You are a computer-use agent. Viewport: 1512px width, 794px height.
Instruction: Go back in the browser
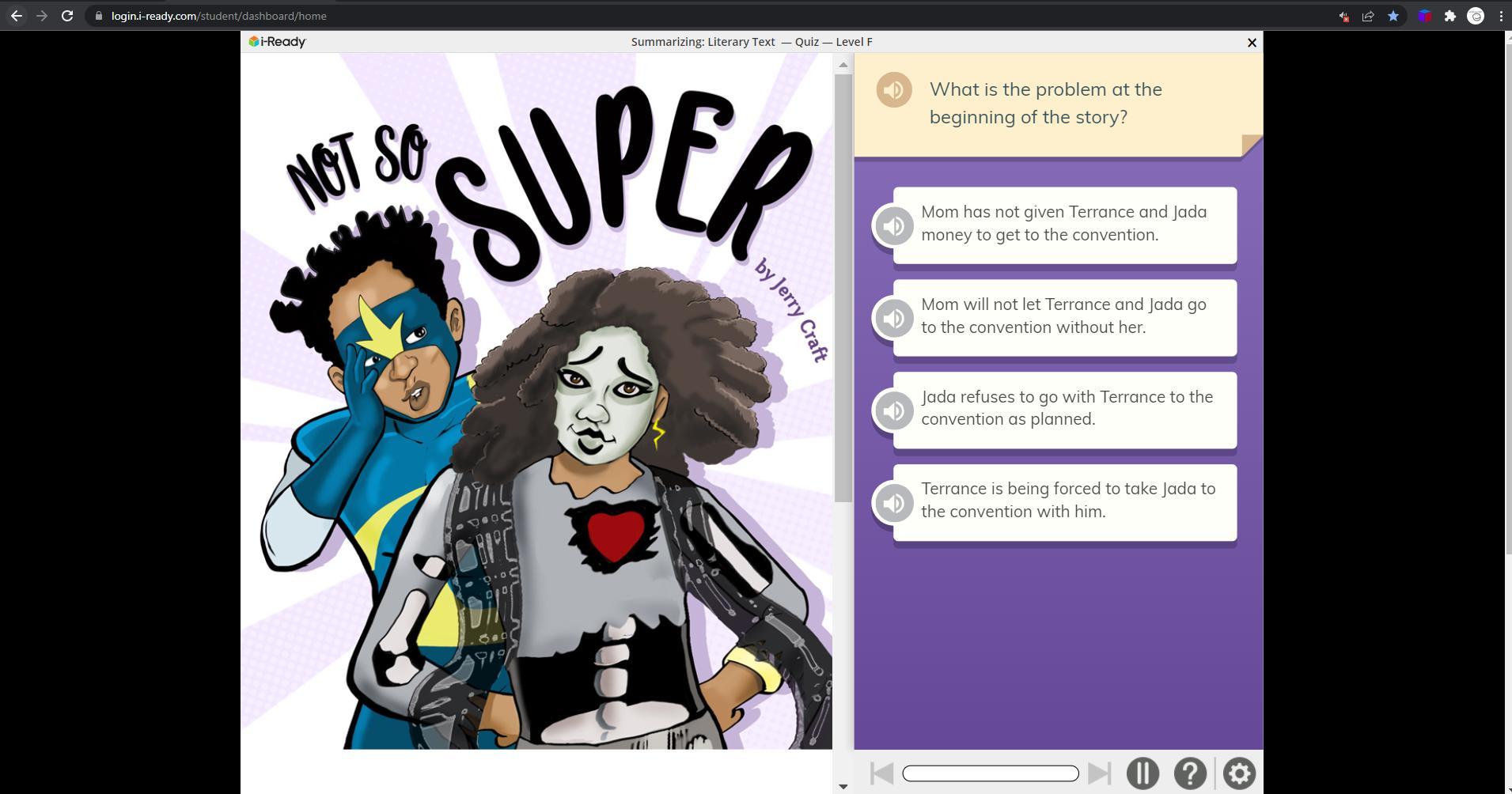(17, 16)
